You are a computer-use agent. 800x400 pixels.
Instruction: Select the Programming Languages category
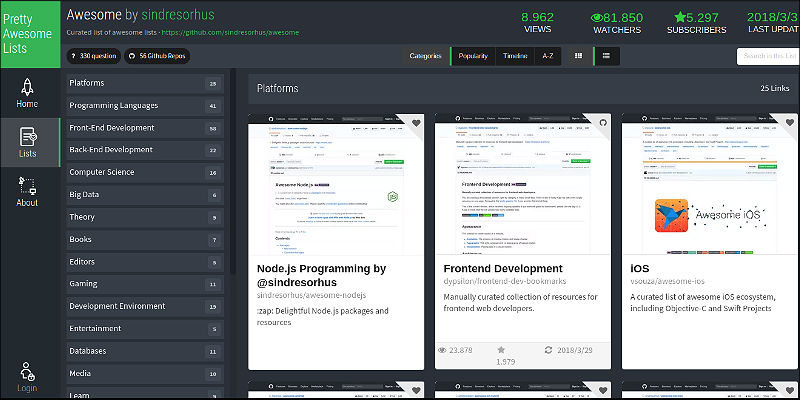[145, 106]
